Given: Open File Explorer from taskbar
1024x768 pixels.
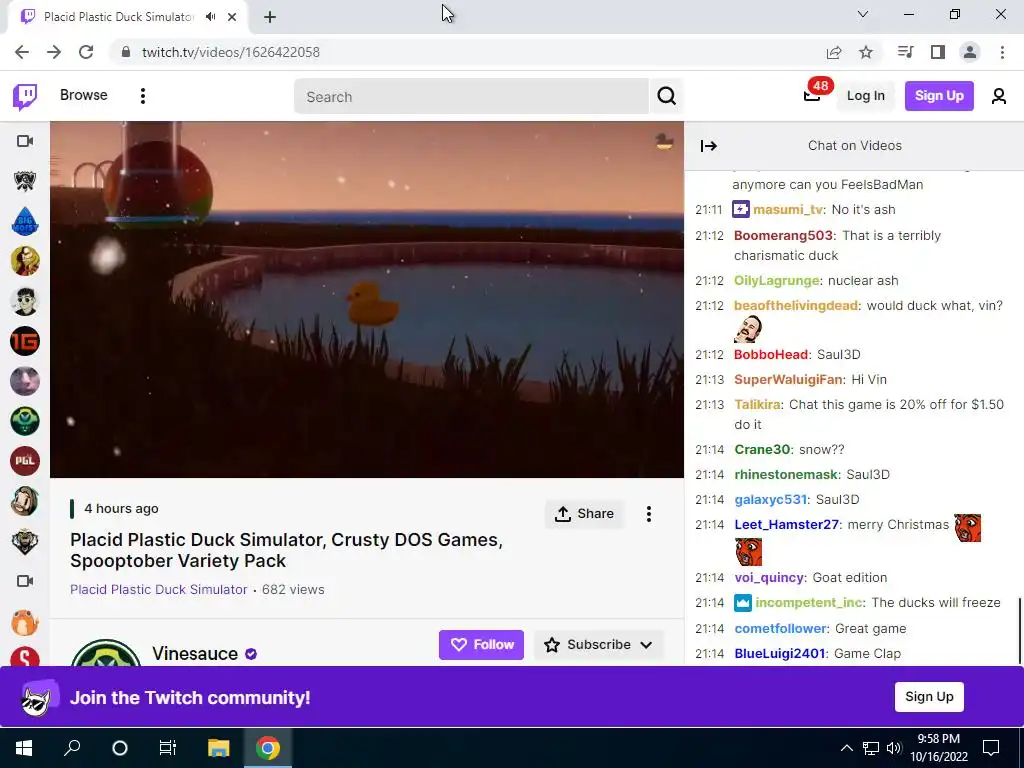Looking at the screenshot, I should (219, 747).
